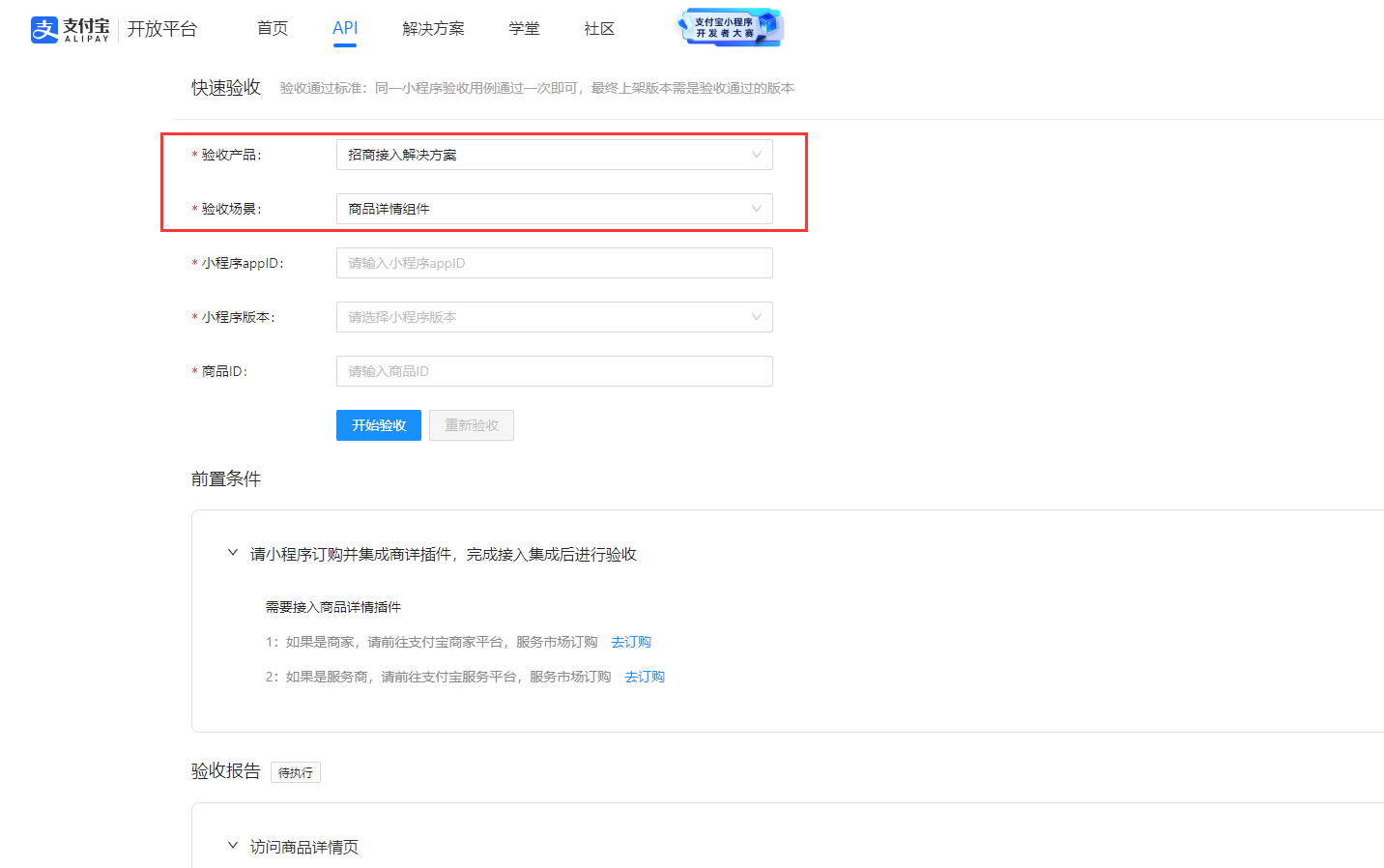Click the 商品ID input field
The width and height of the screenshot is (1384, 868).
554,371
